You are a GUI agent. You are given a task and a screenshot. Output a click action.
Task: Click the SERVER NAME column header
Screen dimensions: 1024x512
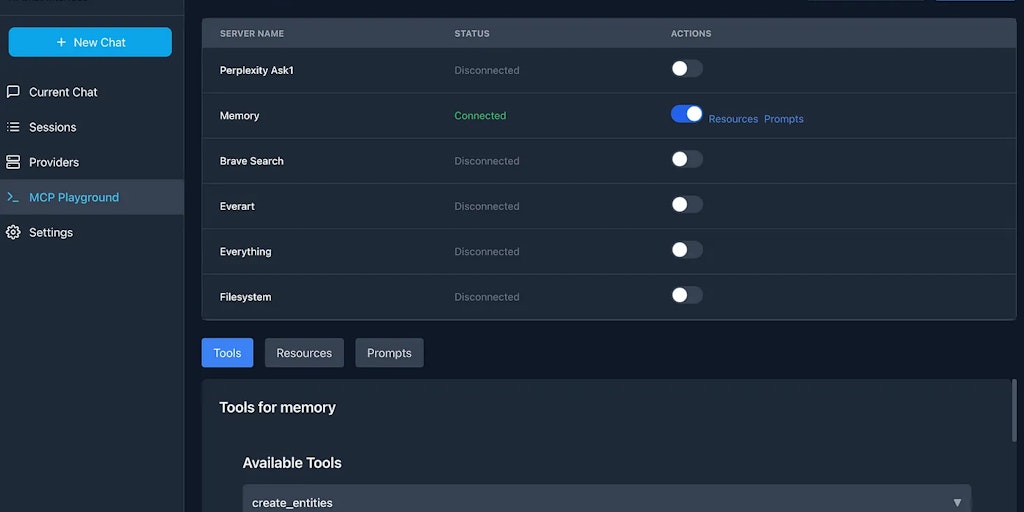pos(251,33)
